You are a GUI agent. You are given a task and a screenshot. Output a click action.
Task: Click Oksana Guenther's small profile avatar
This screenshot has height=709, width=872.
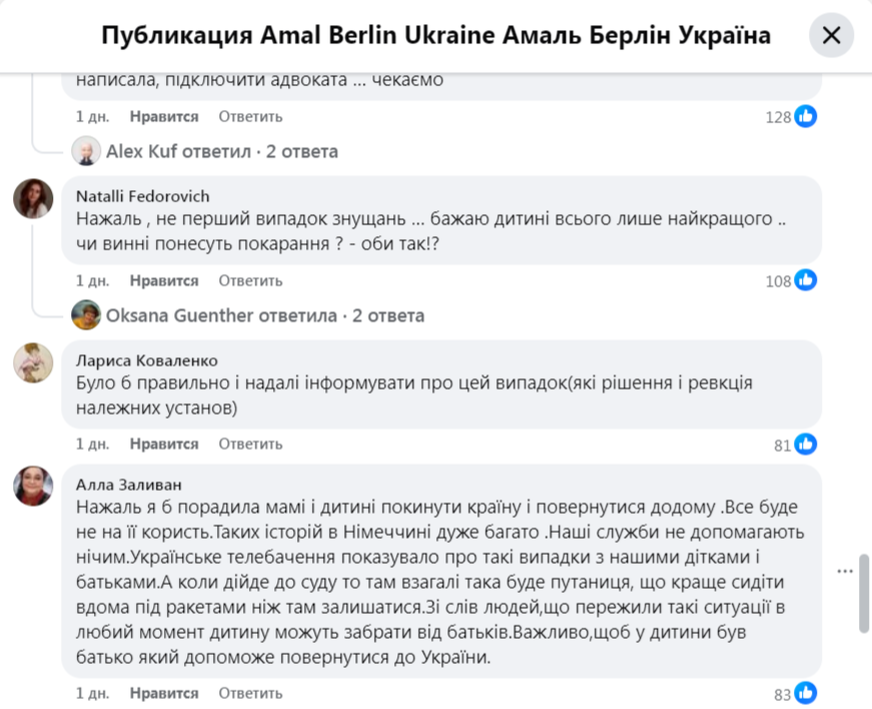[87, 315]
